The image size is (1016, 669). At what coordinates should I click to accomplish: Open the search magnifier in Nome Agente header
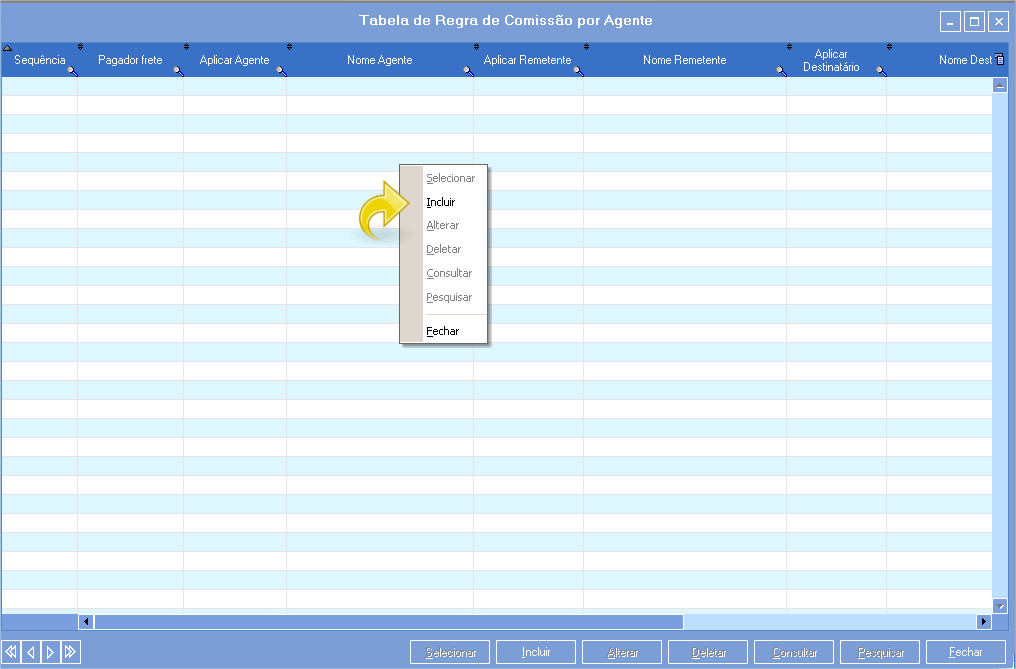pyautogui.click(x=468, y=71)
